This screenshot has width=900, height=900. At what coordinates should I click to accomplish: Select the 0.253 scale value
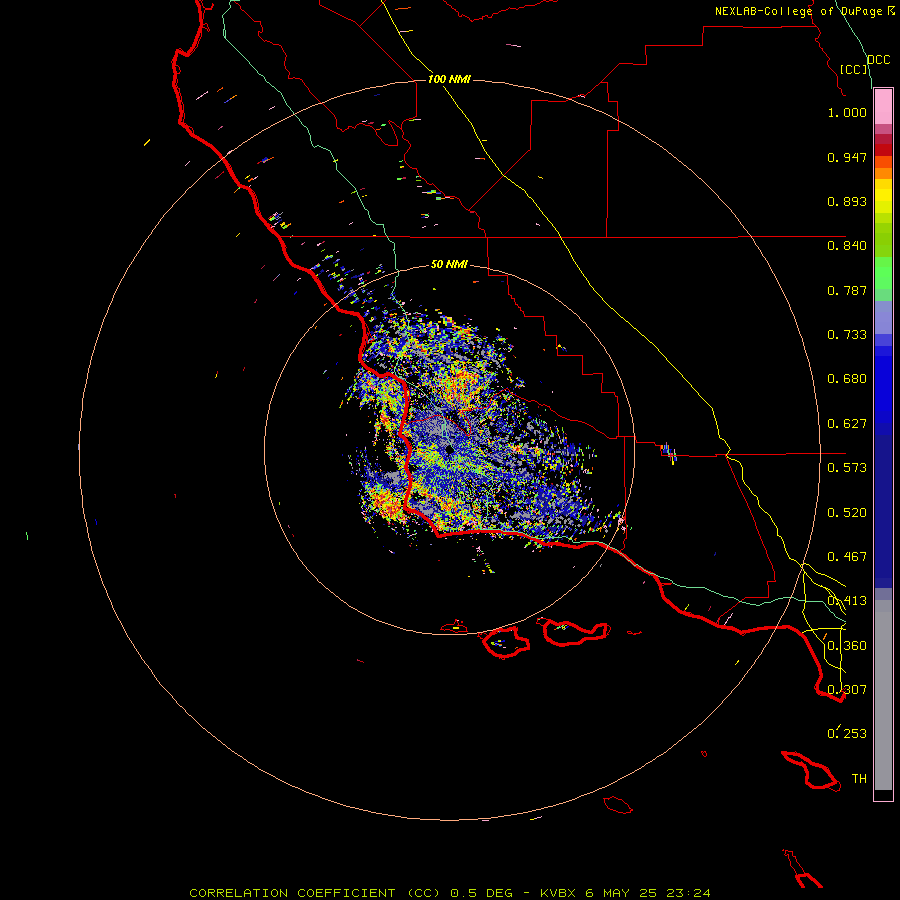pos(847,734)
